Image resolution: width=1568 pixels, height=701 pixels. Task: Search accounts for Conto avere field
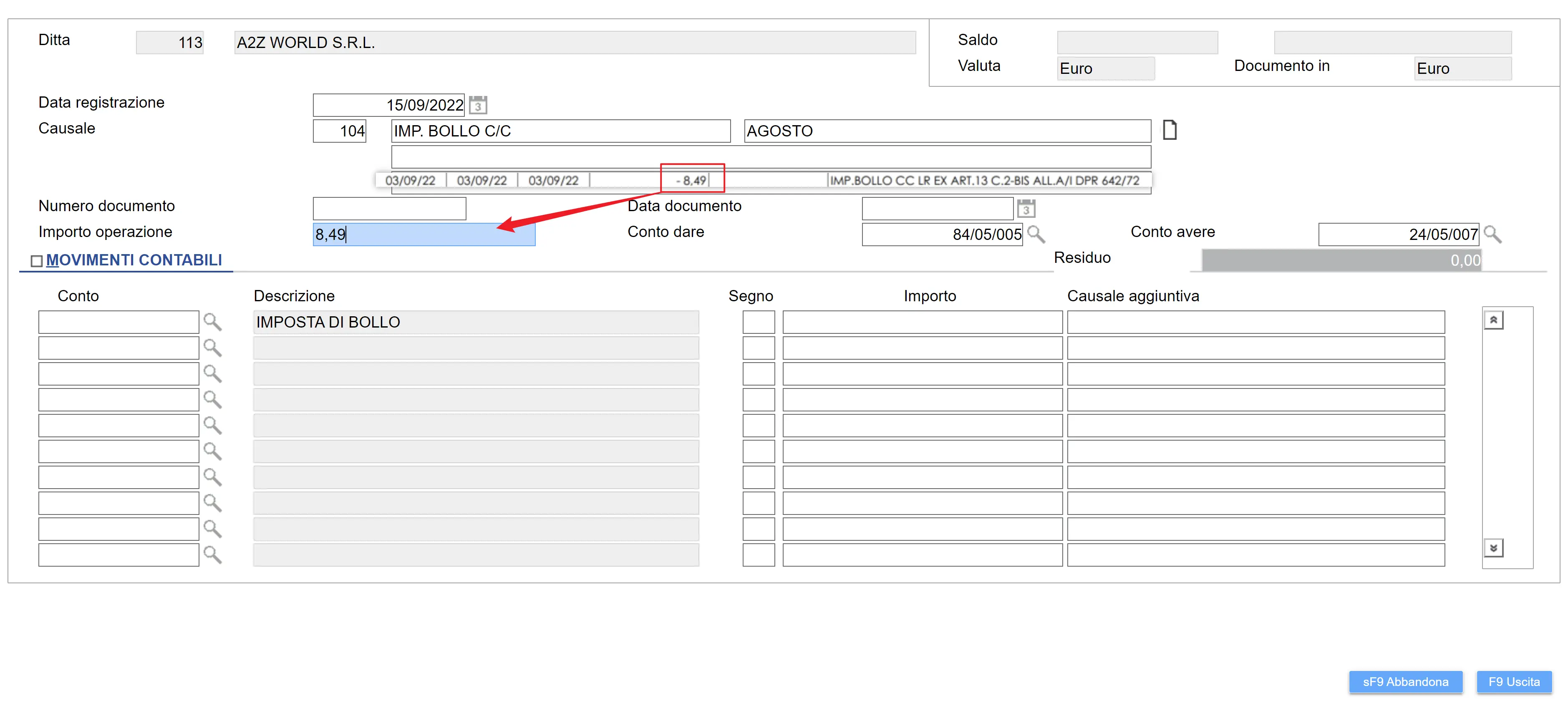(x=1492, y=234)
